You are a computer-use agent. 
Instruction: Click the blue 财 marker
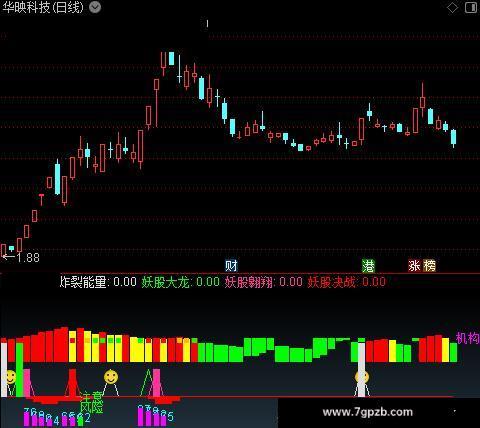pos(231,266)
